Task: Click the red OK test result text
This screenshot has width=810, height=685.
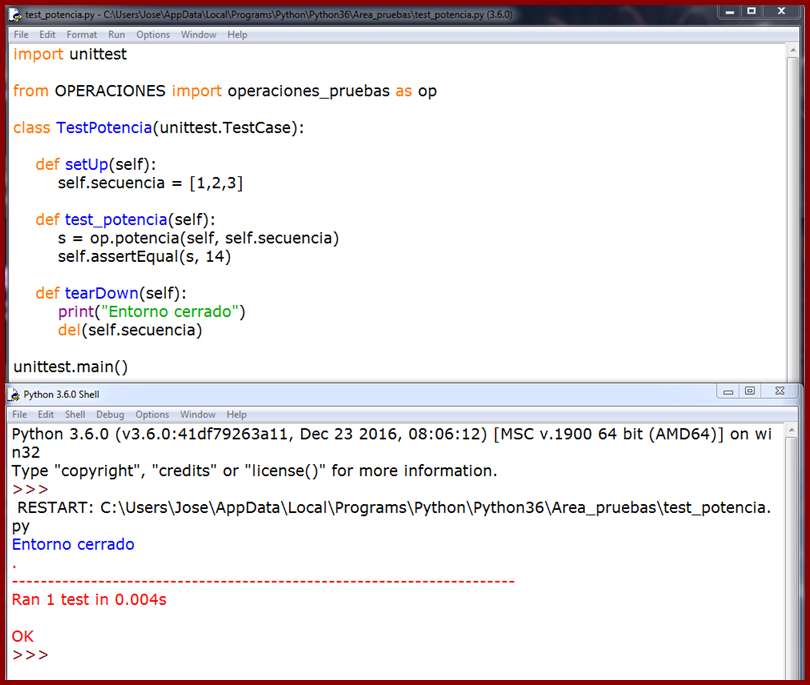Action: (22, 636)
